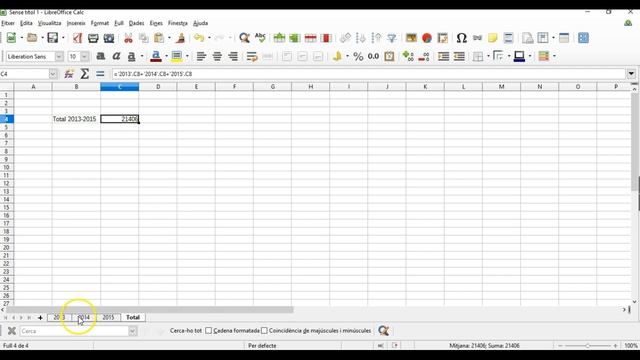Open background color dropdown arrow
The width and height of the screenshot is (640, 360).
click(x=187, y=56)
